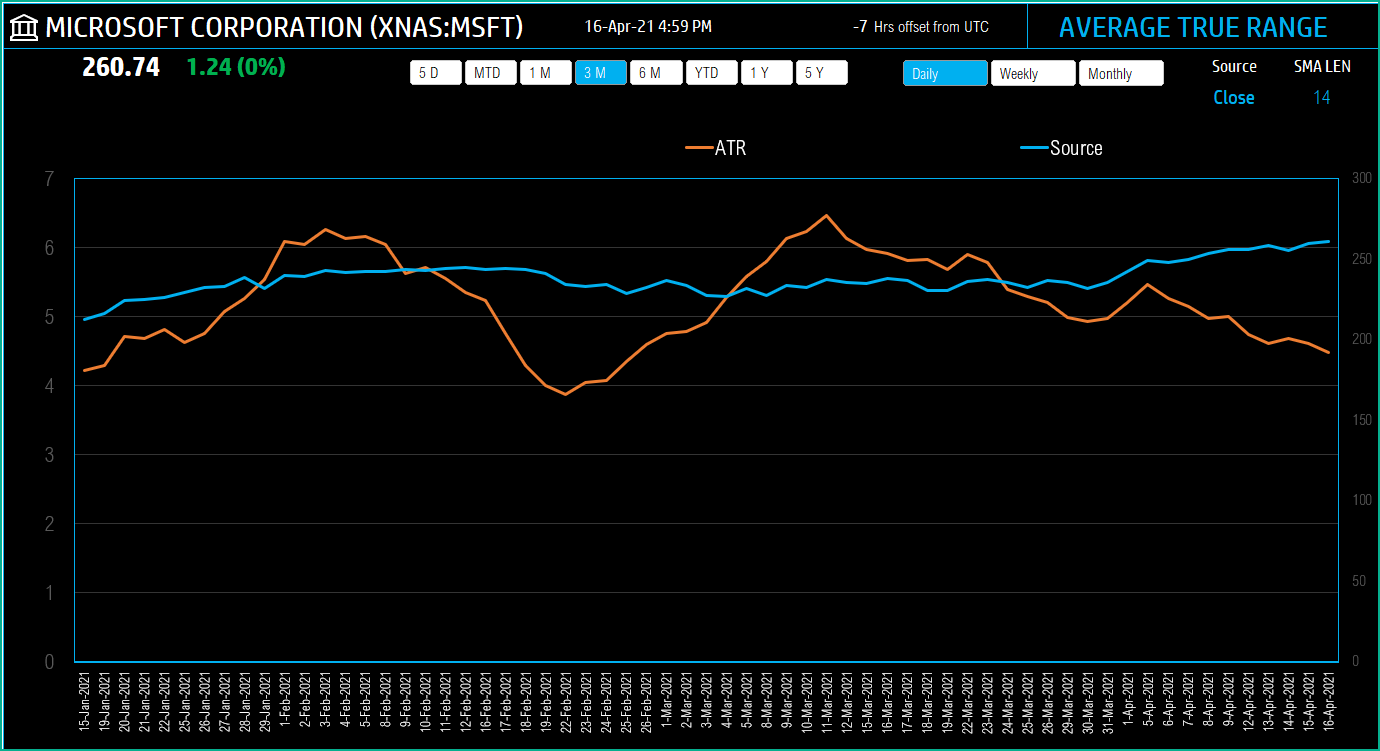
Task: Click the bank building icon beside the title
Action: (x=24, y=26)
